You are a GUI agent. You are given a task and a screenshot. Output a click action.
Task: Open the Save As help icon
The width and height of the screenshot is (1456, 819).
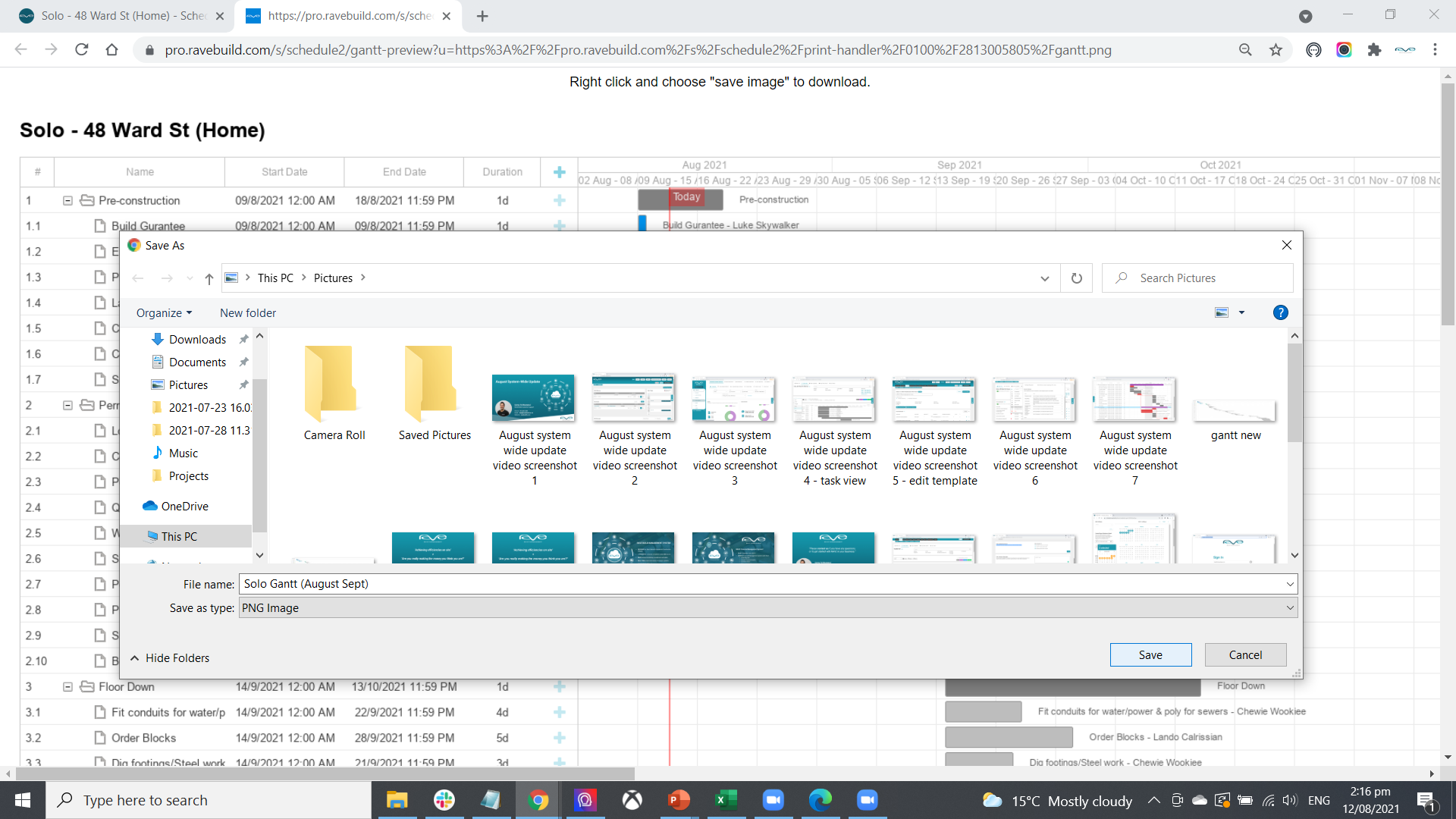(1280, 312)
